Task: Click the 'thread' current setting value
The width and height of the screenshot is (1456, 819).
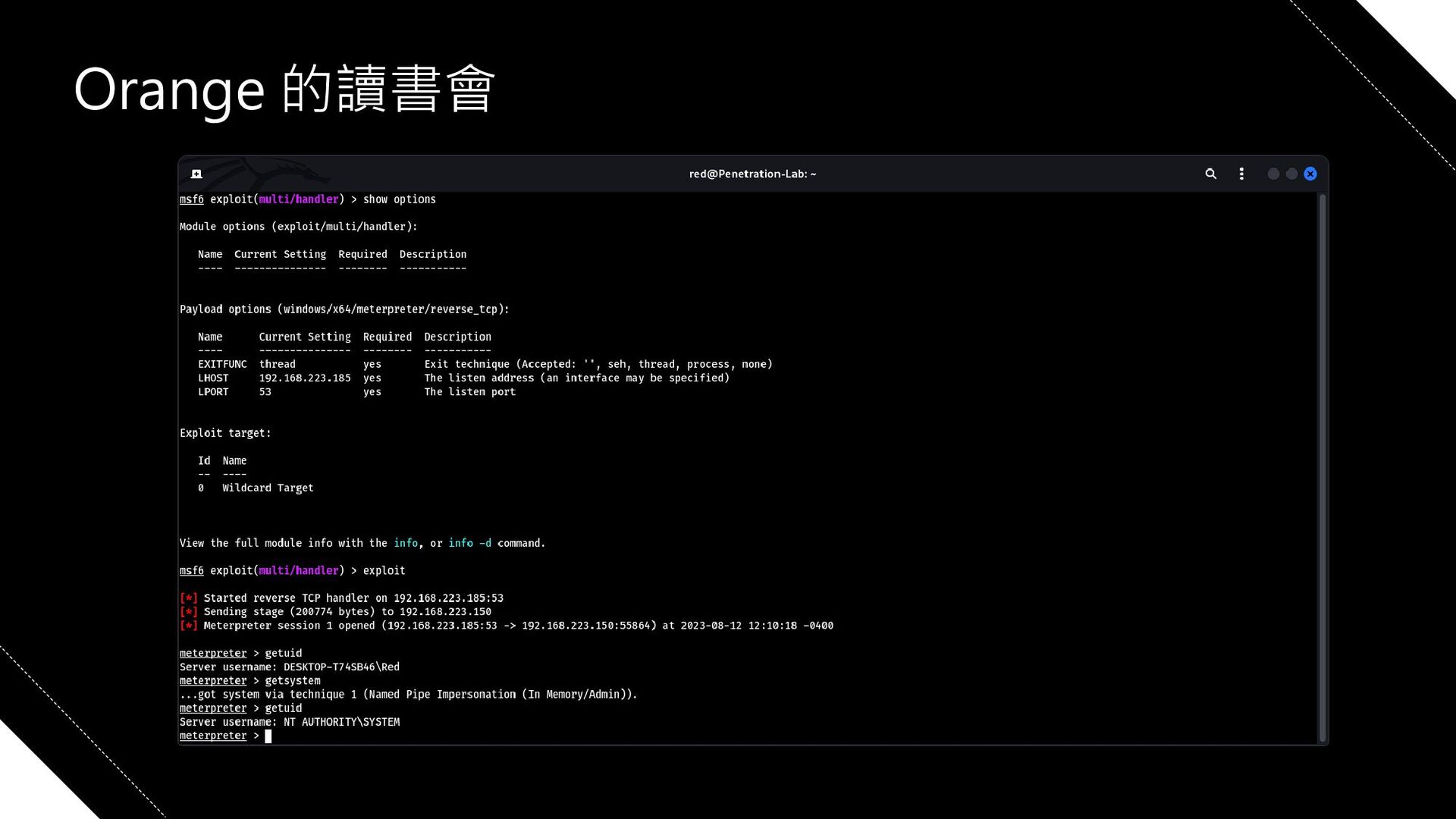Action: 277,364
